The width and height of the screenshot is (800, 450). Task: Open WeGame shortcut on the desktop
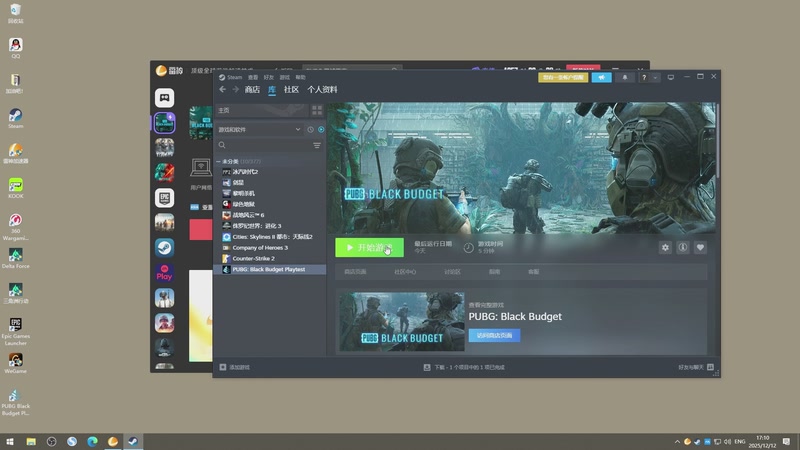pos(15,363)
